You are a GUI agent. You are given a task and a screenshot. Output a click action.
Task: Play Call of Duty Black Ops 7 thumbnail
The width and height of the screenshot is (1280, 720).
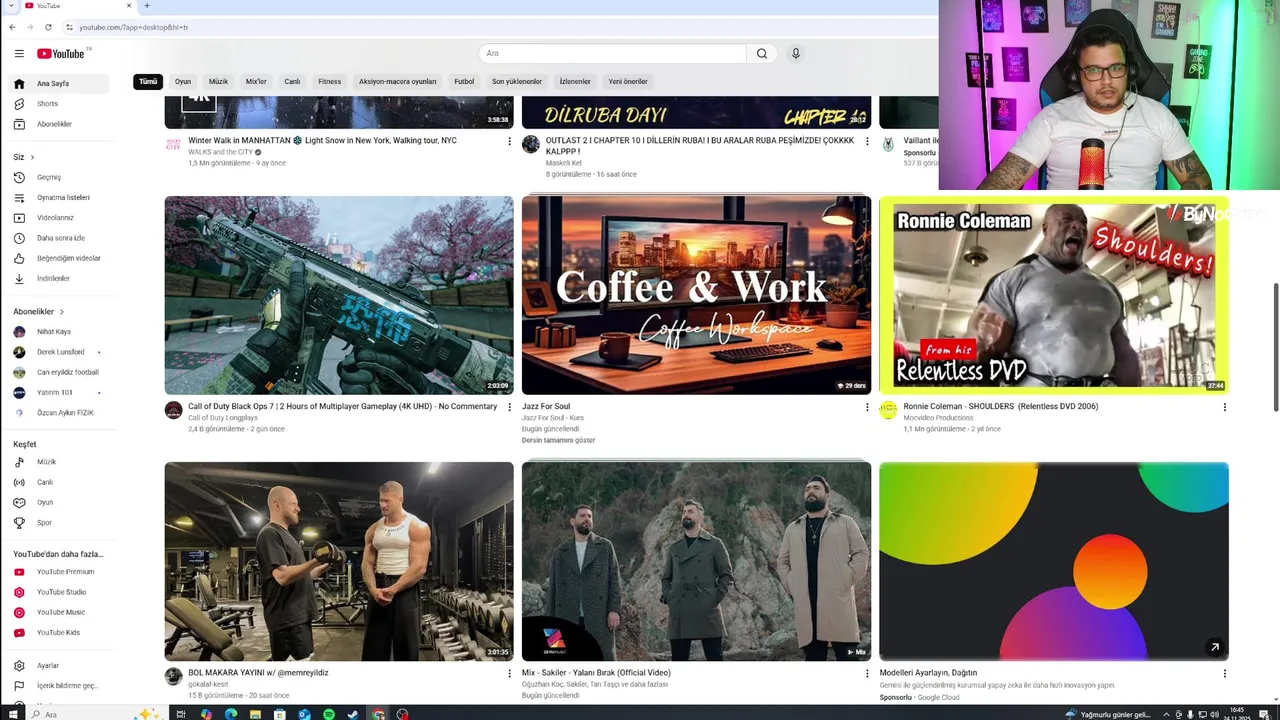(x=339, y=295)
